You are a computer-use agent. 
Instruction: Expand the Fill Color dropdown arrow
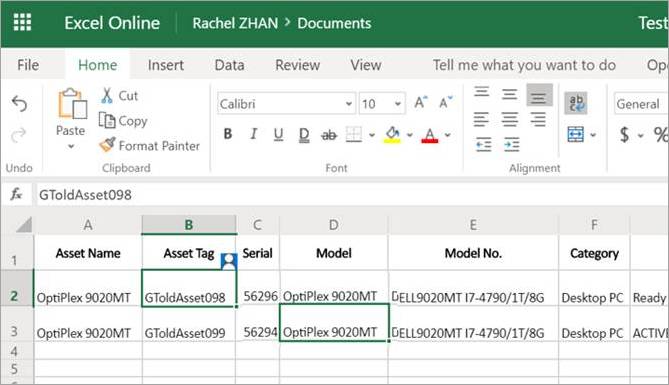tap(410, 135)
